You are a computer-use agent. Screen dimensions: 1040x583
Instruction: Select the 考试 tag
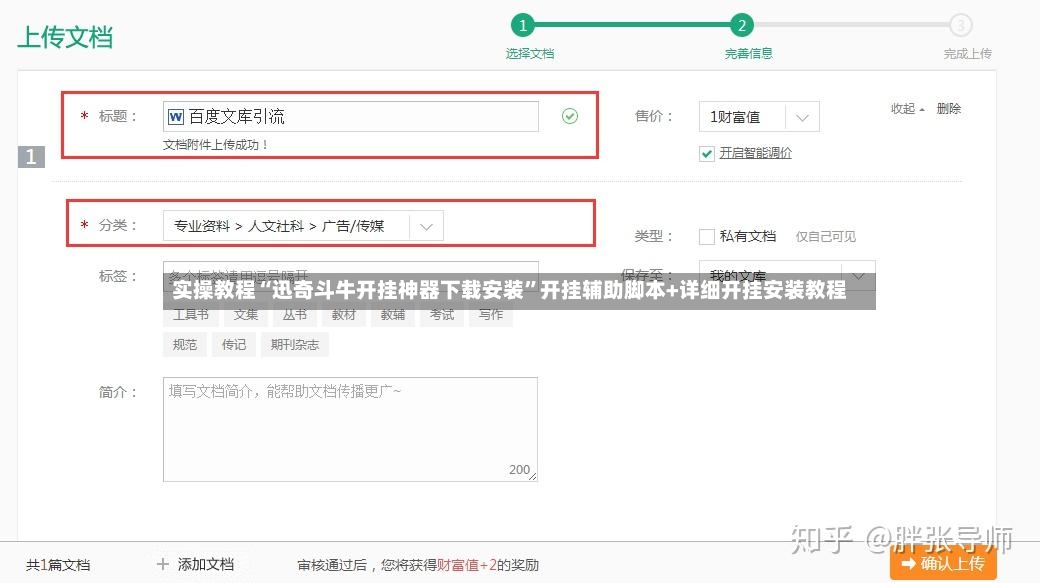442,314
